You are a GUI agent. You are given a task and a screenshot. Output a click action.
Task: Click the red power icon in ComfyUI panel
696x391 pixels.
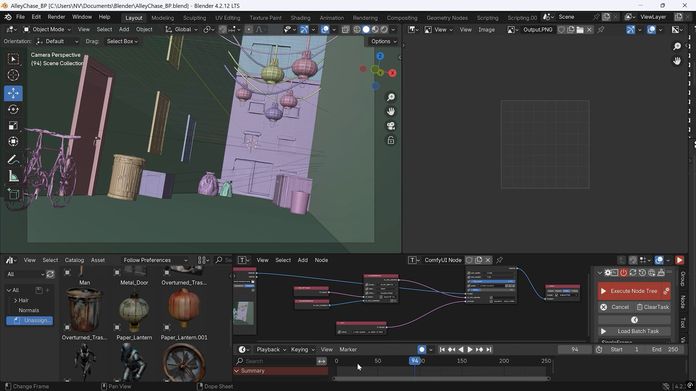click(623, 273)
